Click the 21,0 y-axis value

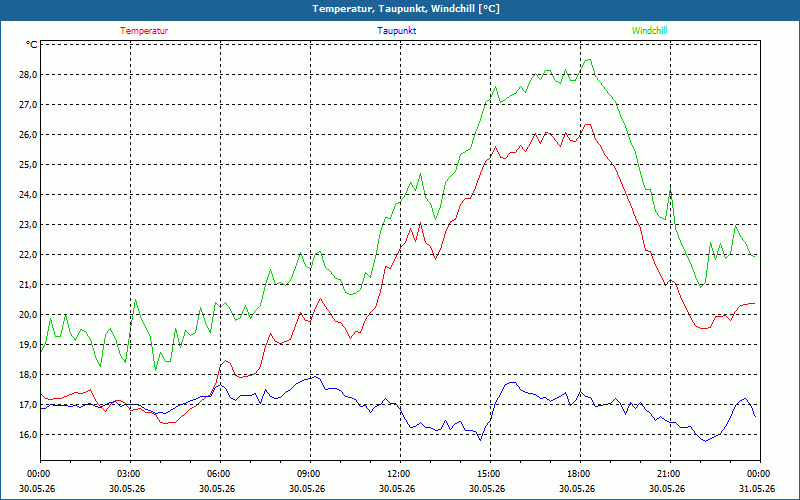tap(29, 285)
